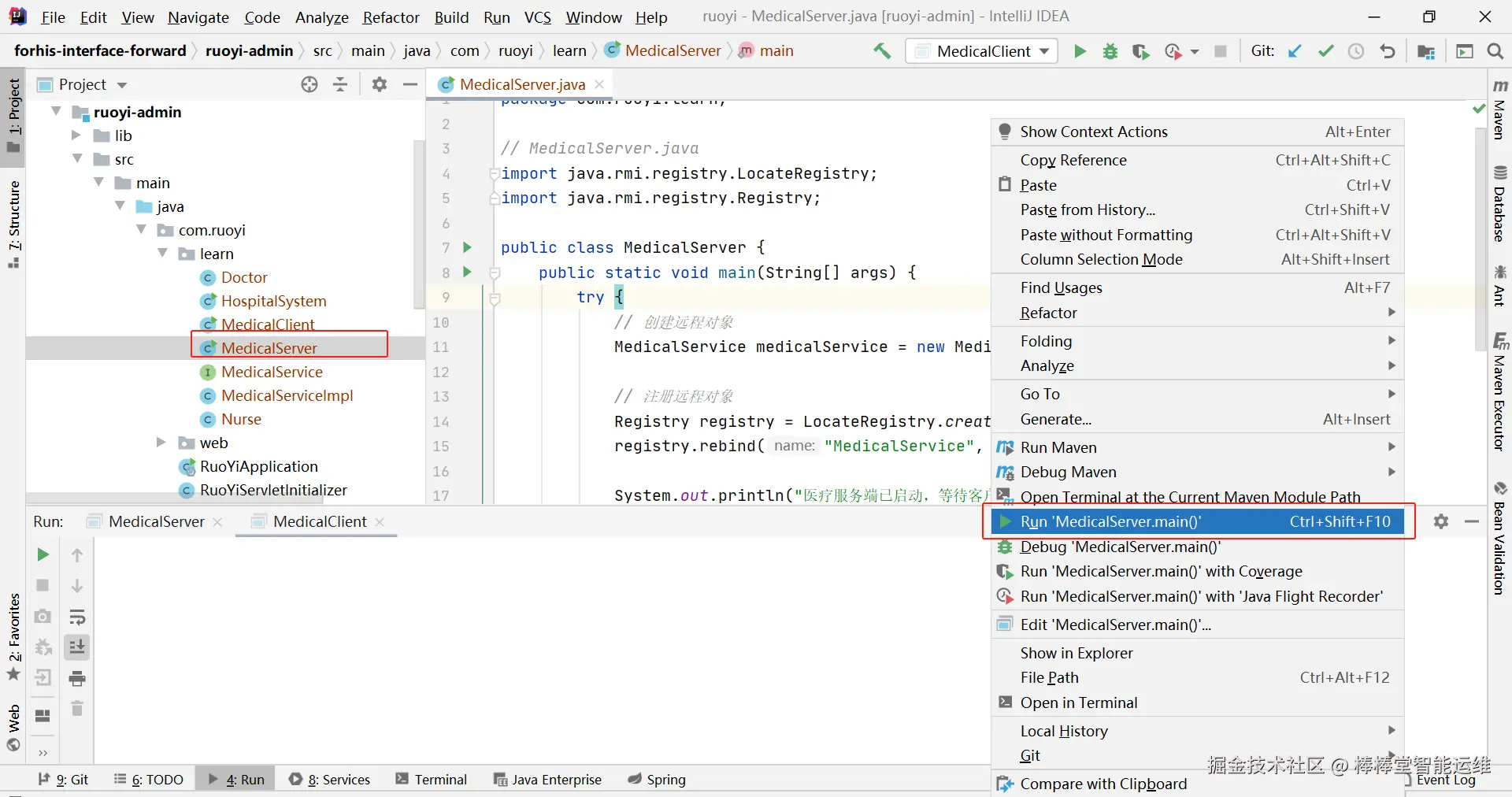This screenshot has width=1512, height=797.
Task: Select MedicalServiceImpl in project tree
Action: tap(287, 395)
